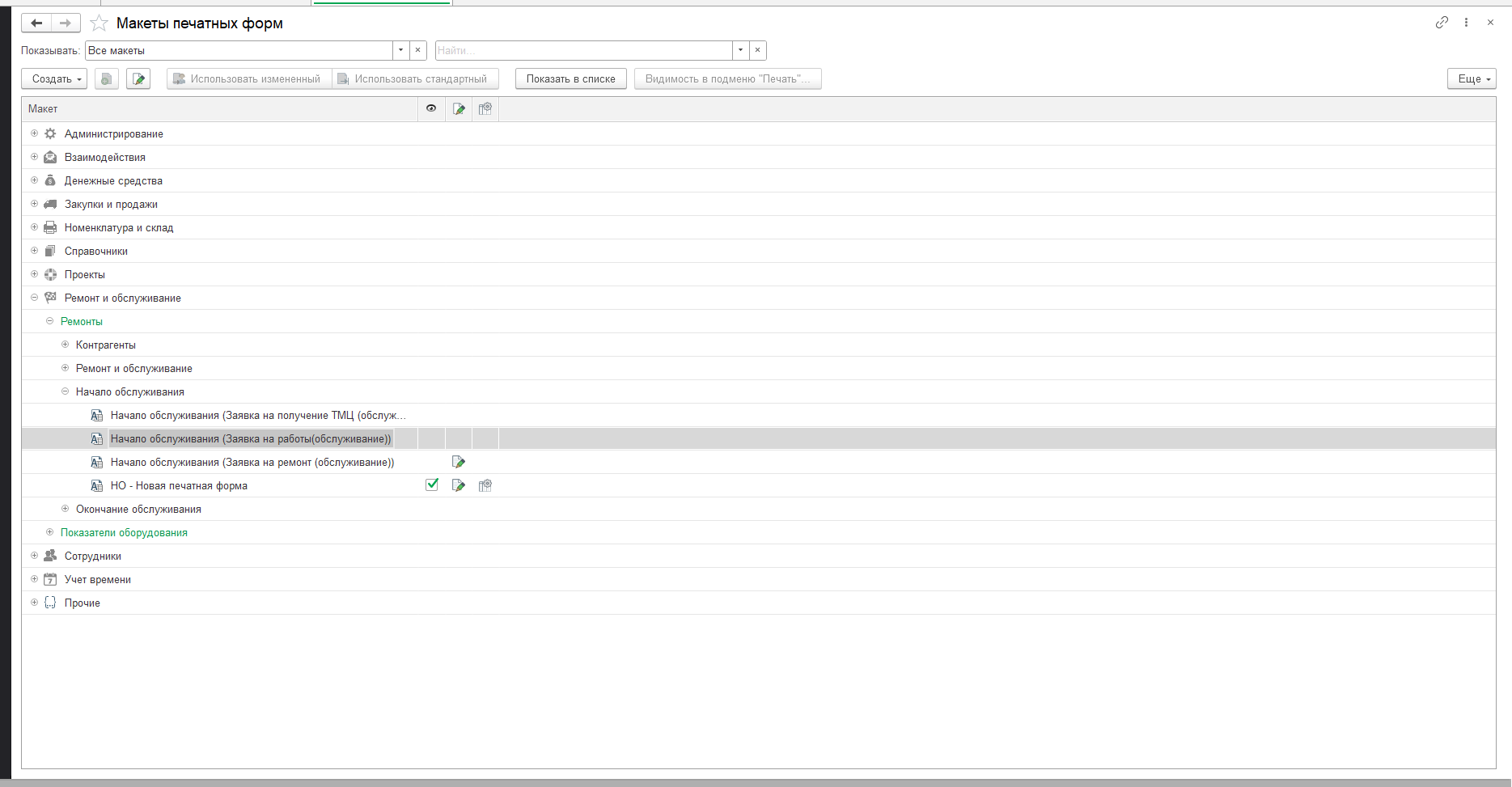Image resolution: width=1512 pixels, height=787 pixels.
Task: Click the Взаимодействия envelope icon
Action: pos(50,157)
